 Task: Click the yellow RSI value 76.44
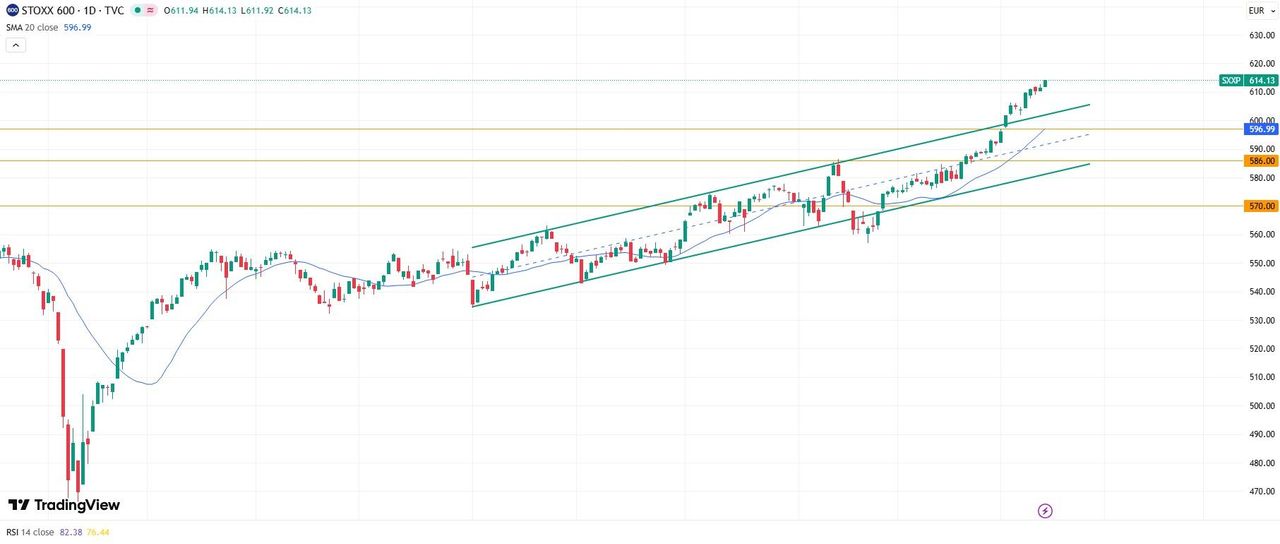click(x=98, y=533)
